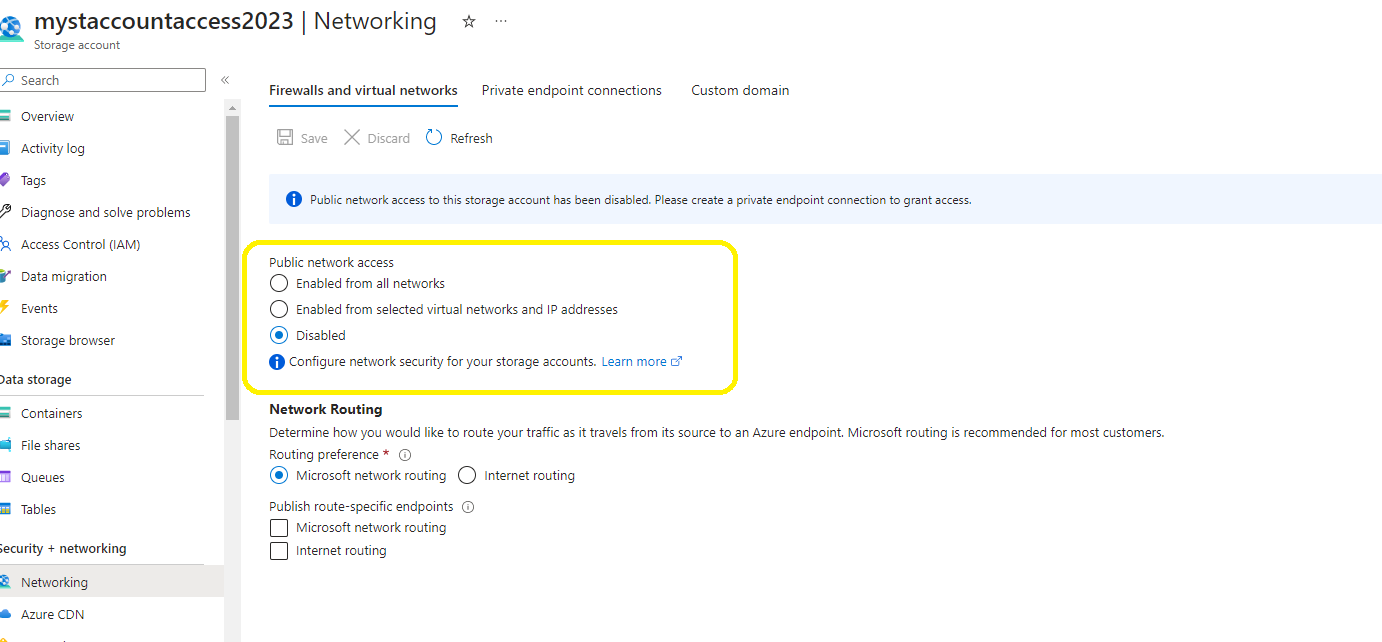Collapse the left navigation pane
The width and height of the screenshot is (1382, 642).
(224, 79)
